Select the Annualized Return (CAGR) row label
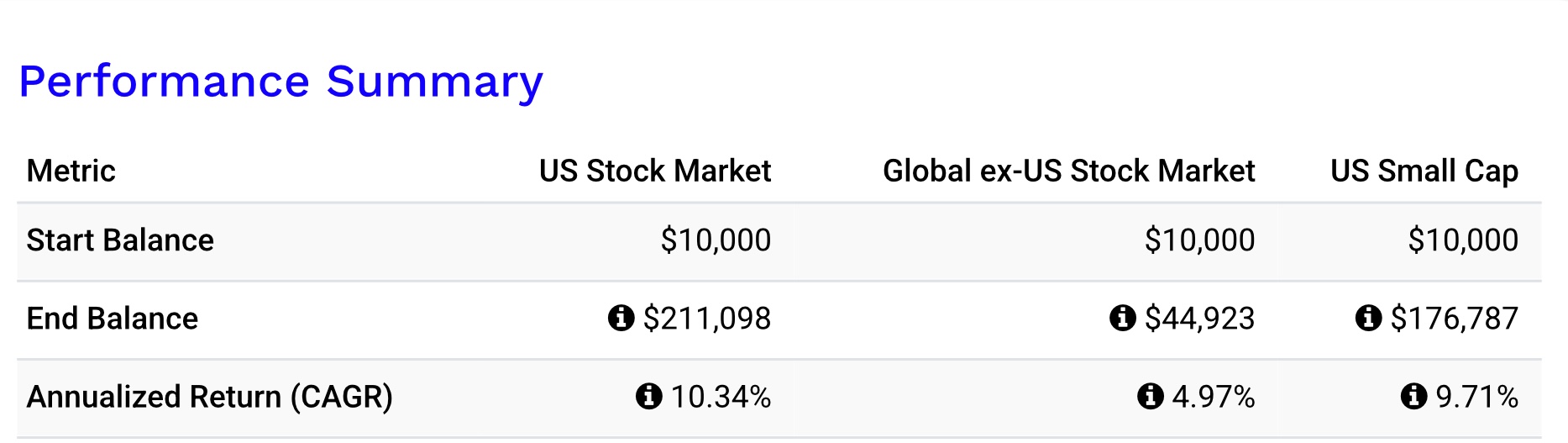 click(x=209, y=397)
